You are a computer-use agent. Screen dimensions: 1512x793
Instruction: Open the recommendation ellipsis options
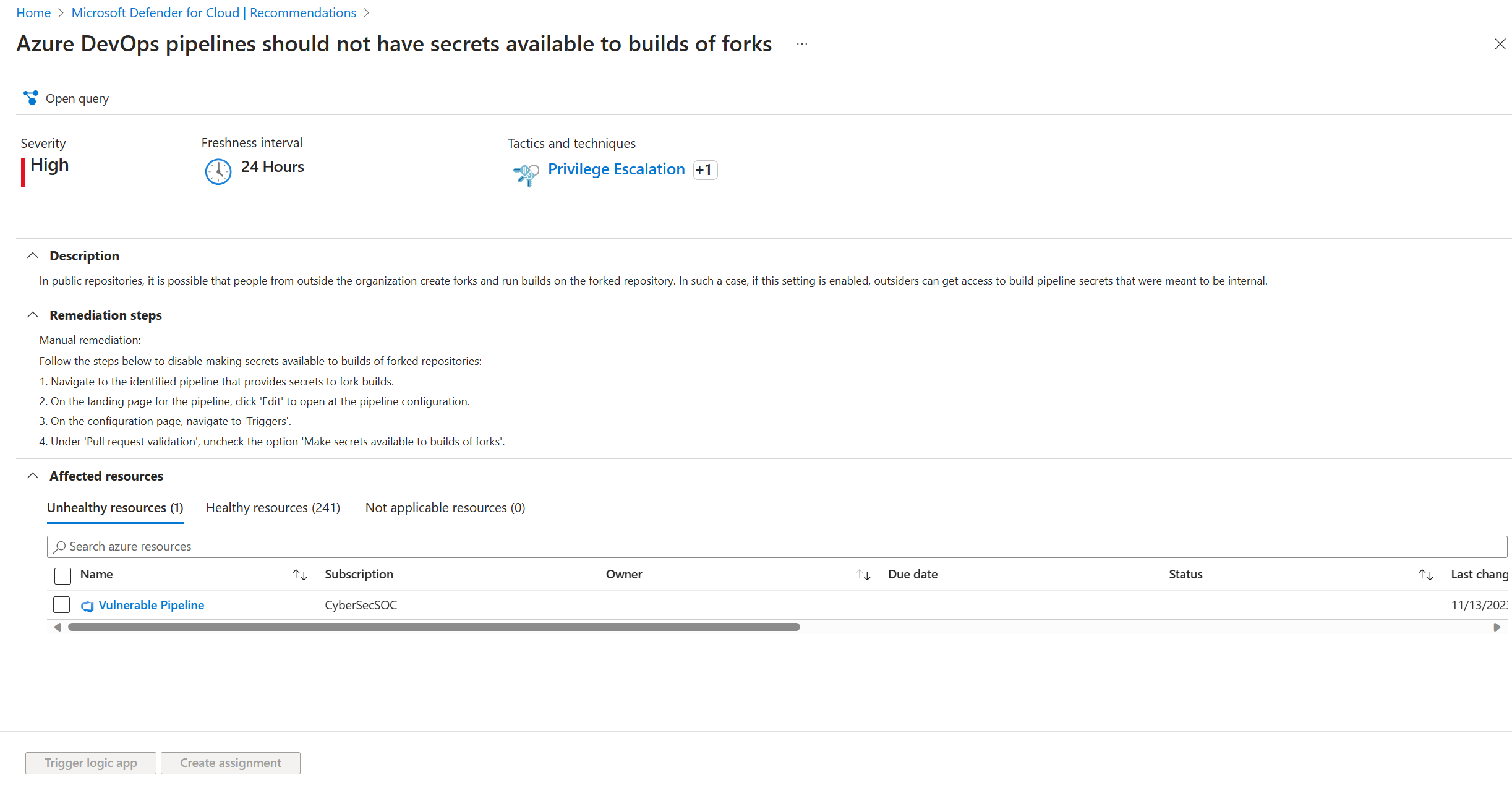pyautogui.click(x=802, y=43)
